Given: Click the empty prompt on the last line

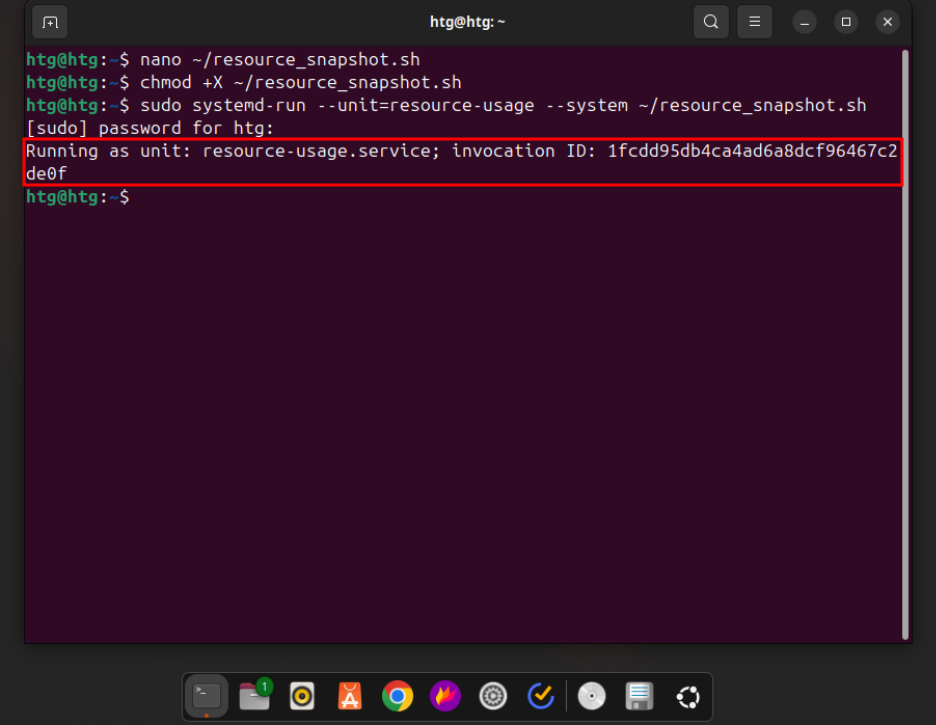Looking at the screenshot, I should tap(78, 196).
